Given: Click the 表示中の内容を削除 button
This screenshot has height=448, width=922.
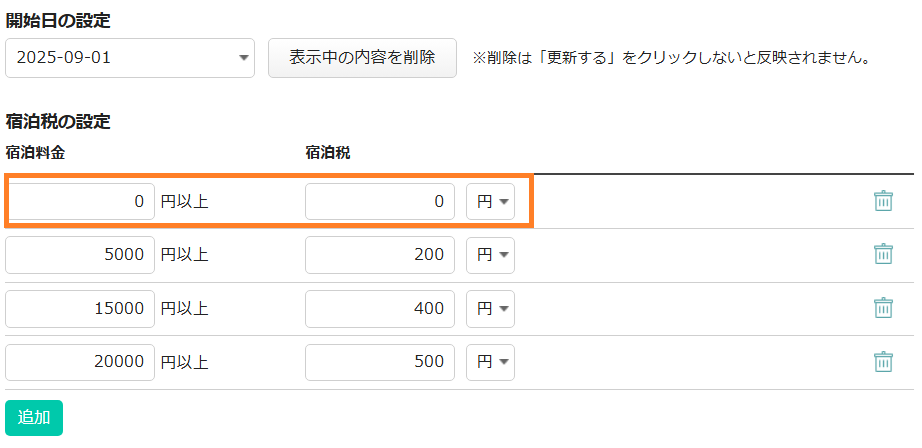Looking at the screenshot, I should (362, 58).
